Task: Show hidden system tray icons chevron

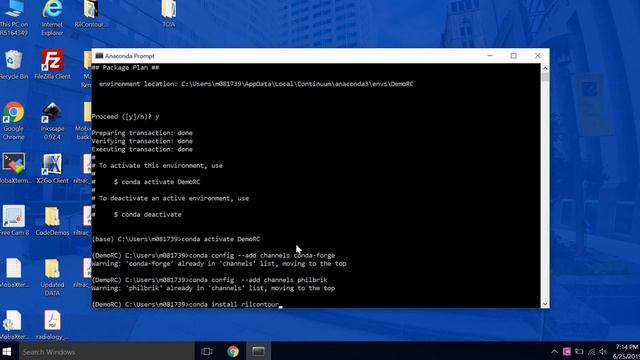Action: click(x=554, y=351)
